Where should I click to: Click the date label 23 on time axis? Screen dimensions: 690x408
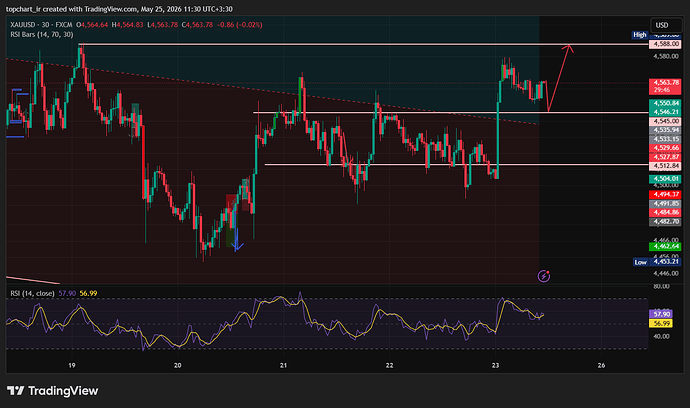495,365
